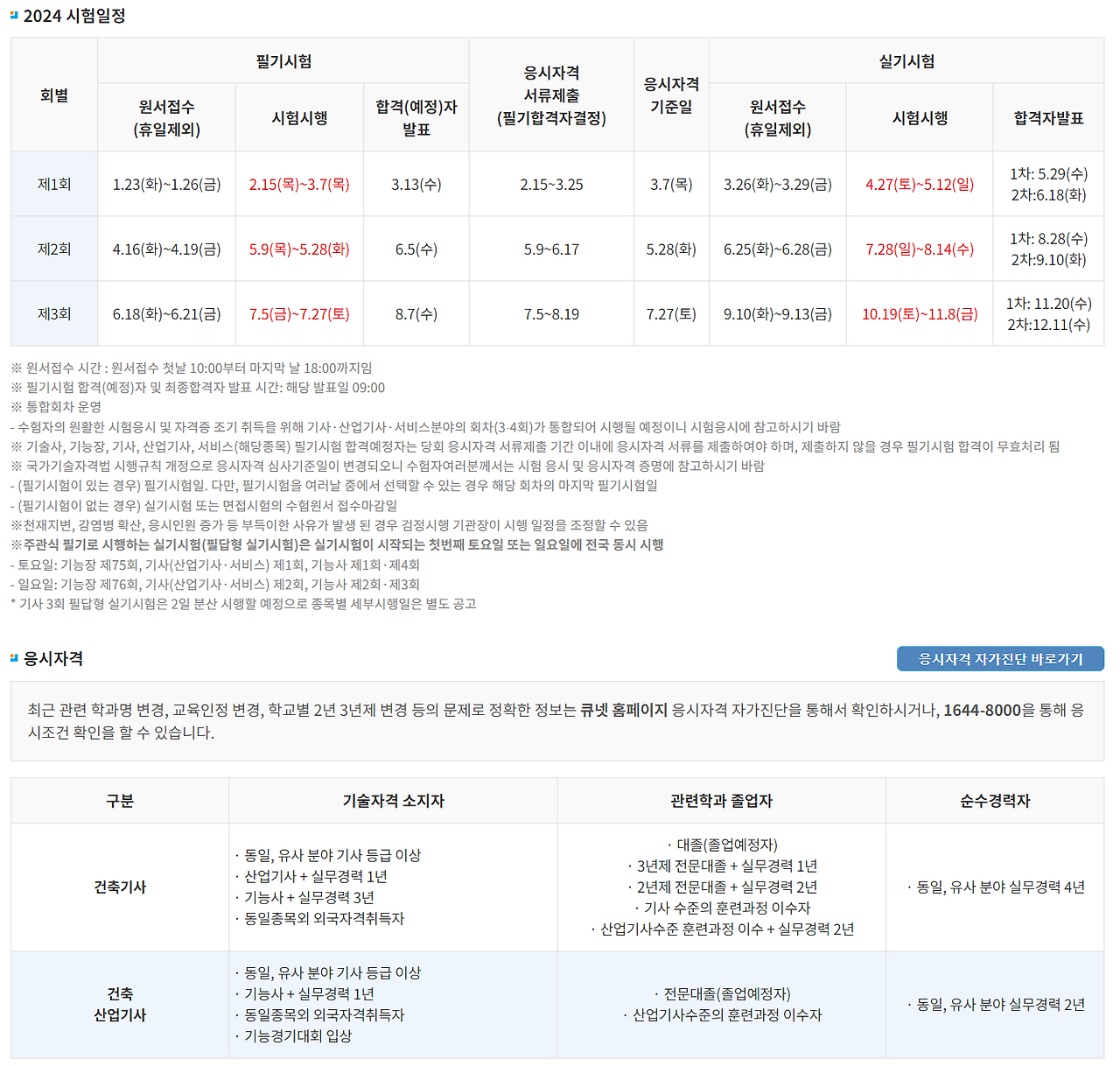Viewport: 1120px width, 1066px height.
Task: Click the 5.9~6.17 cell
Action: coord(551,249)
